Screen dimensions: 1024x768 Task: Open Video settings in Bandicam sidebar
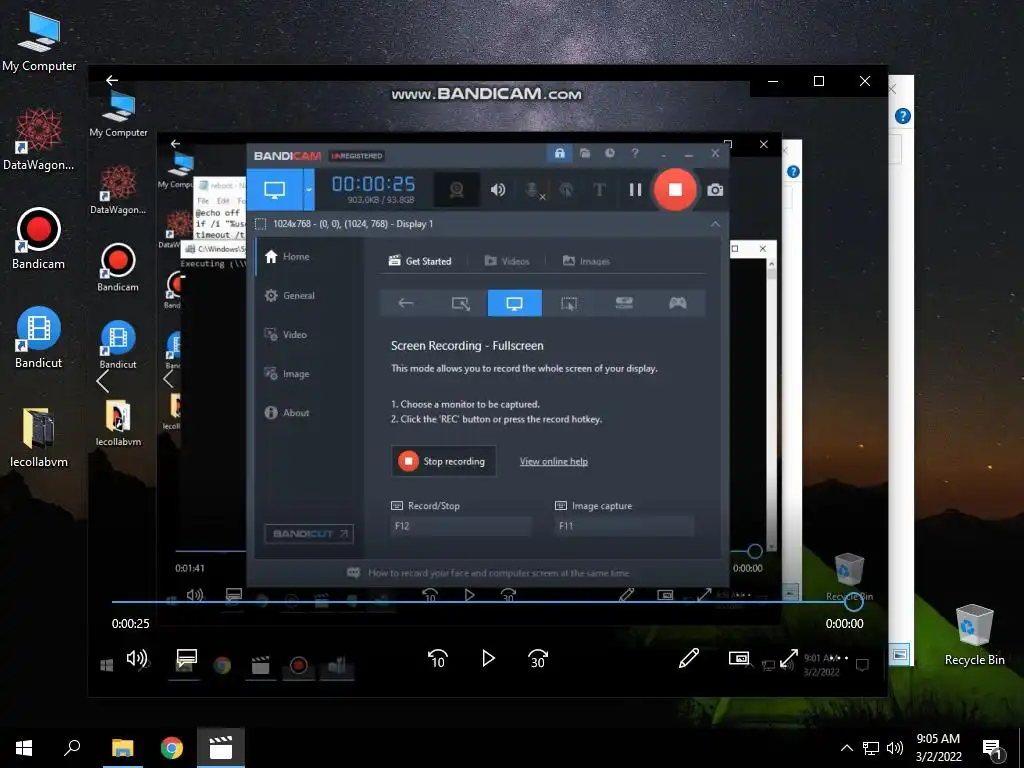point(285,335)
